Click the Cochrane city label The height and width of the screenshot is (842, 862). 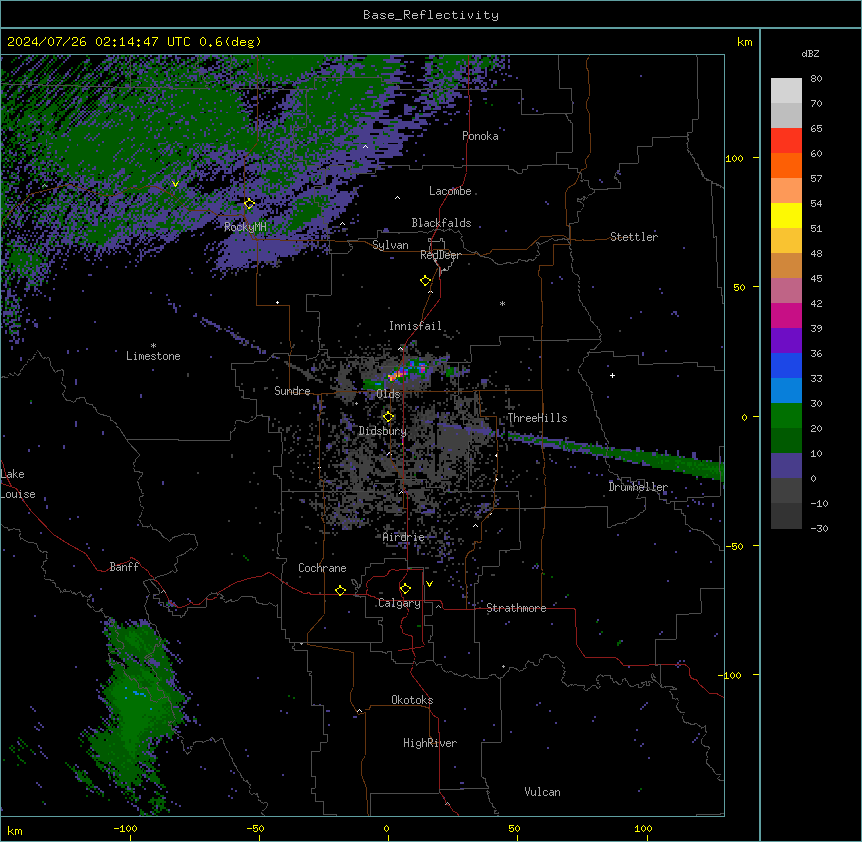click(x=322, y=568)
